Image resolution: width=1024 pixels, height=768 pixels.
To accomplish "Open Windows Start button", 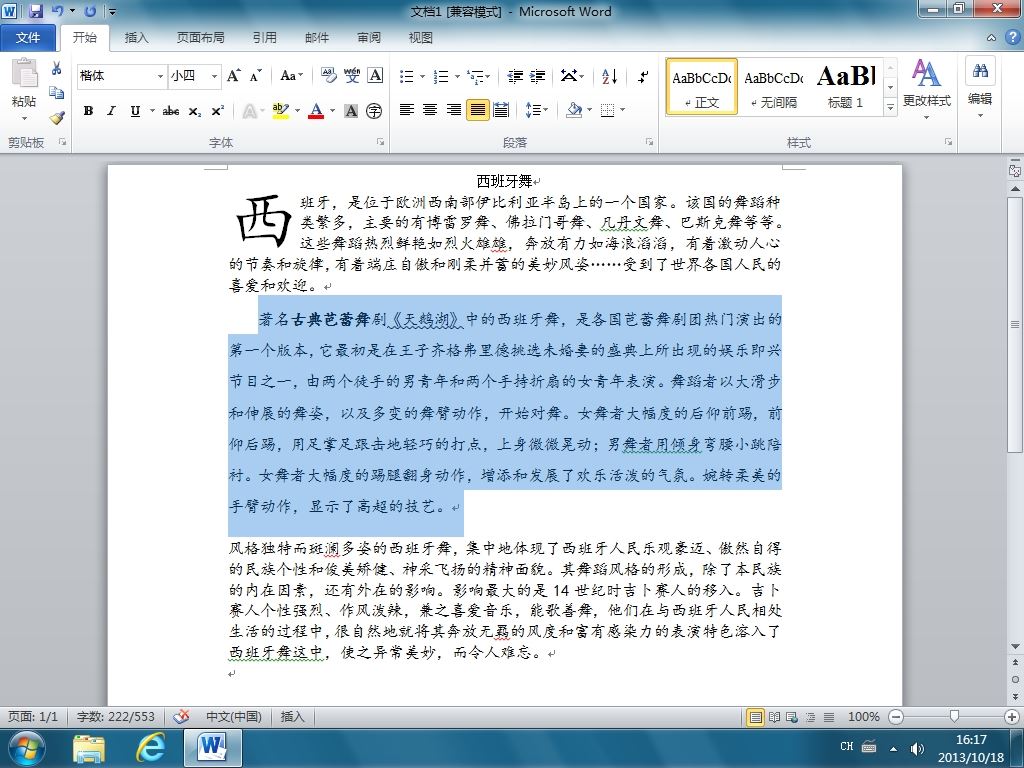I will (x=25, y=748).
